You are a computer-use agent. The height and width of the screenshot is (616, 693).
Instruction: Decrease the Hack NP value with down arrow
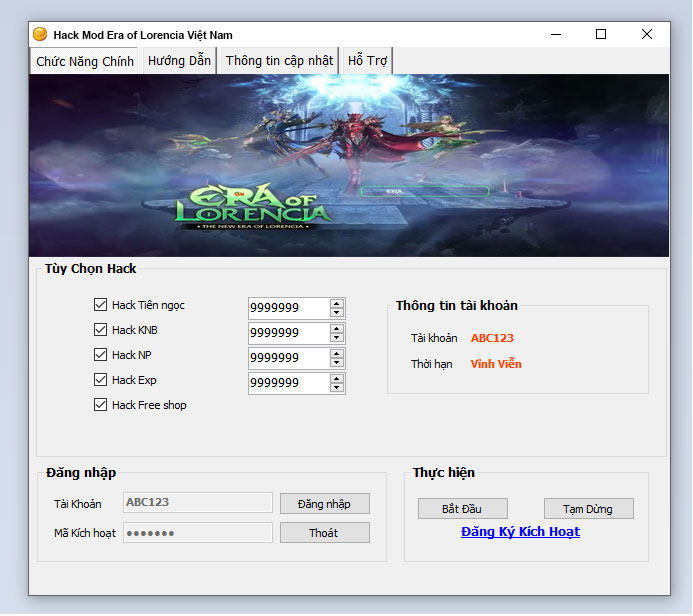pos(337,363)
